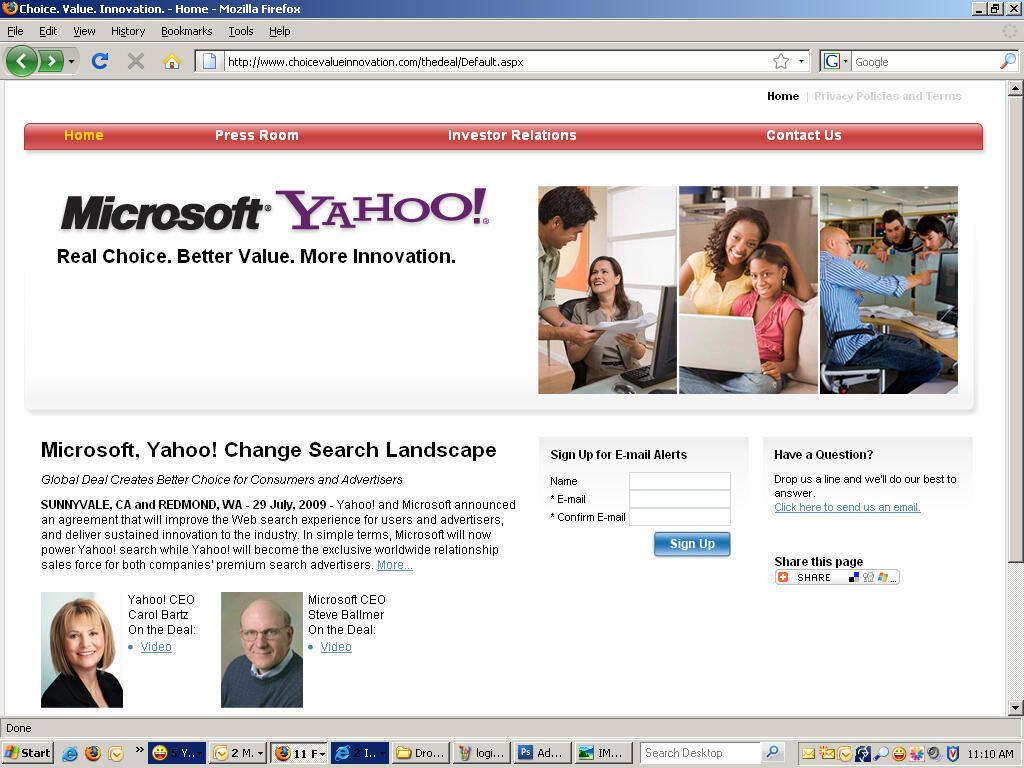1024x768 pixels.
Task: Go to the Firefox home page icon
Action: (172, 61)
